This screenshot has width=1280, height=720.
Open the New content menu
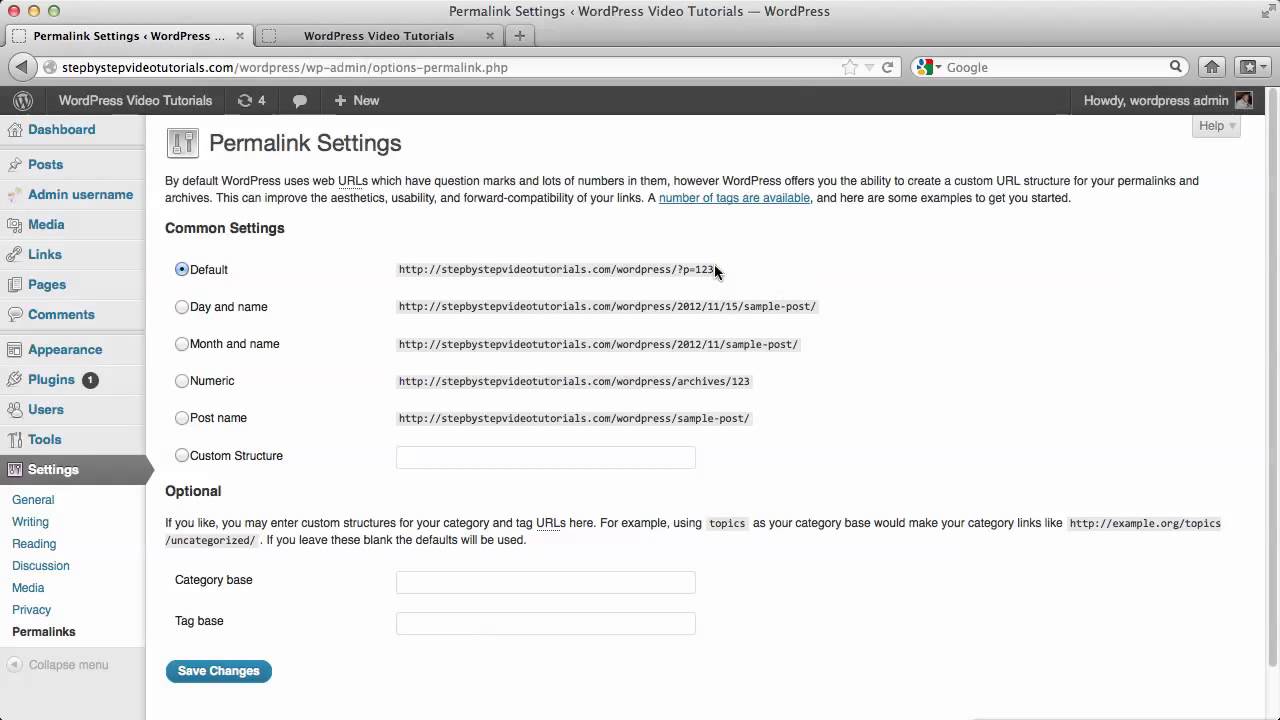[x=356, y=100]
